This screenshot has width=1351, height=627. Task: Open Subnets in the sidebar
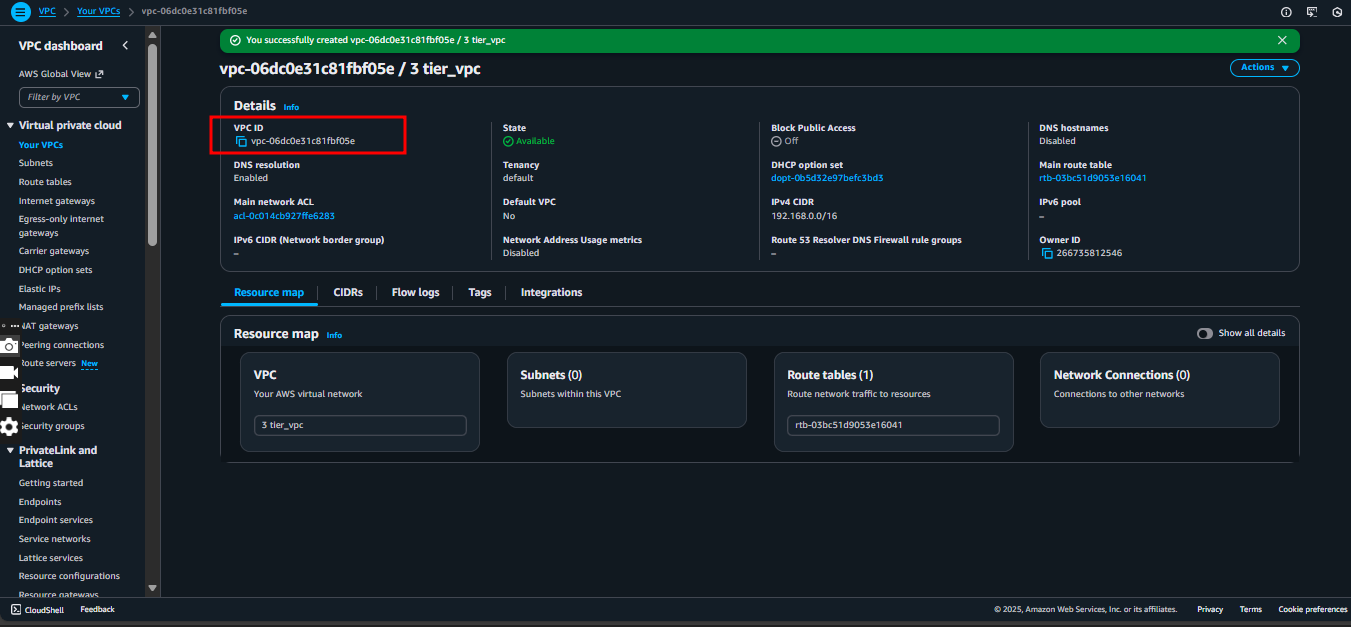click(36, 163)
